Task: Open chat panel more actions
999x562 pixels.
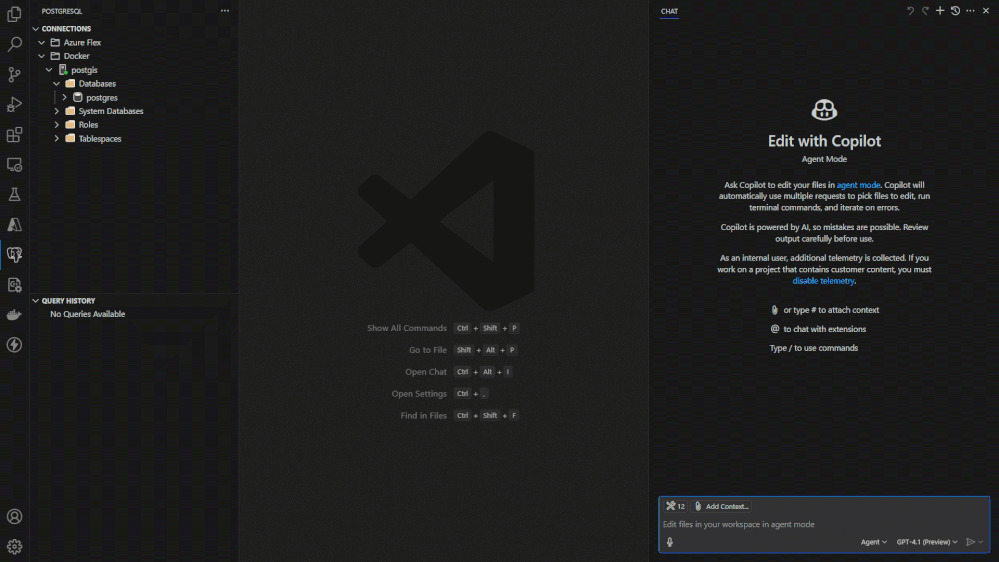Action: [x=970, y=11]
